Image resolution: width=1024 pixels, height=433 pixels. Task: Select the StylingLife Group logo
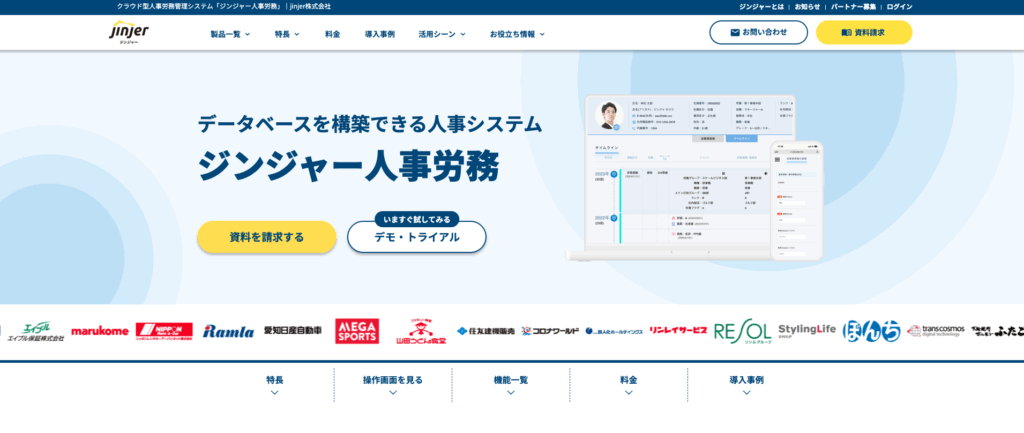807,330
